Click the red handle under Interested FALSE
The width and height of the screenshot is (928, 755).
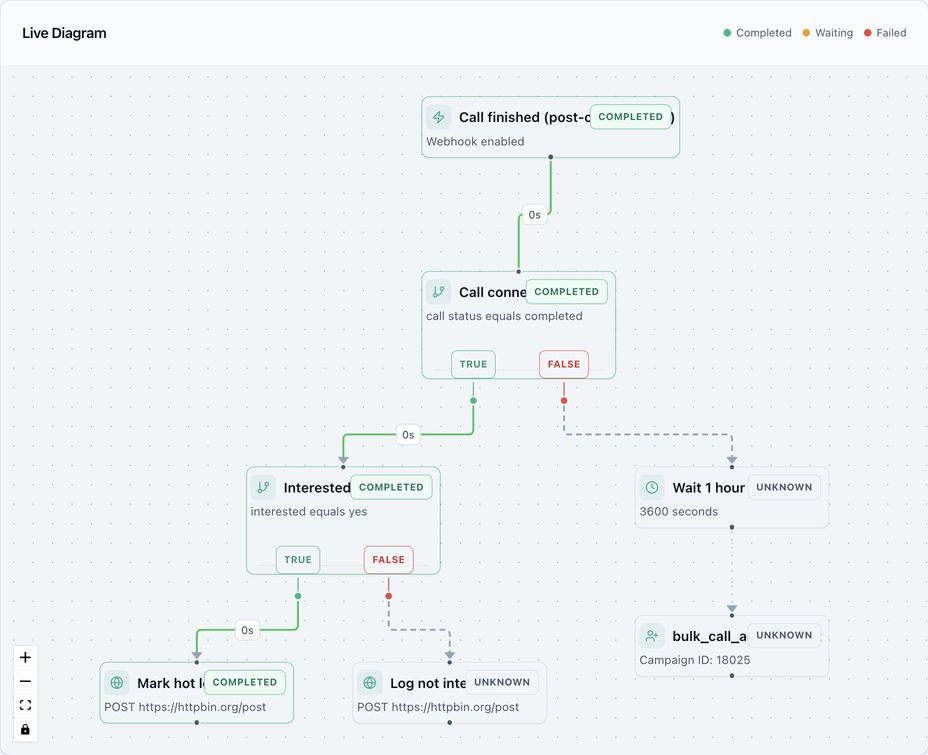point(388,596)
